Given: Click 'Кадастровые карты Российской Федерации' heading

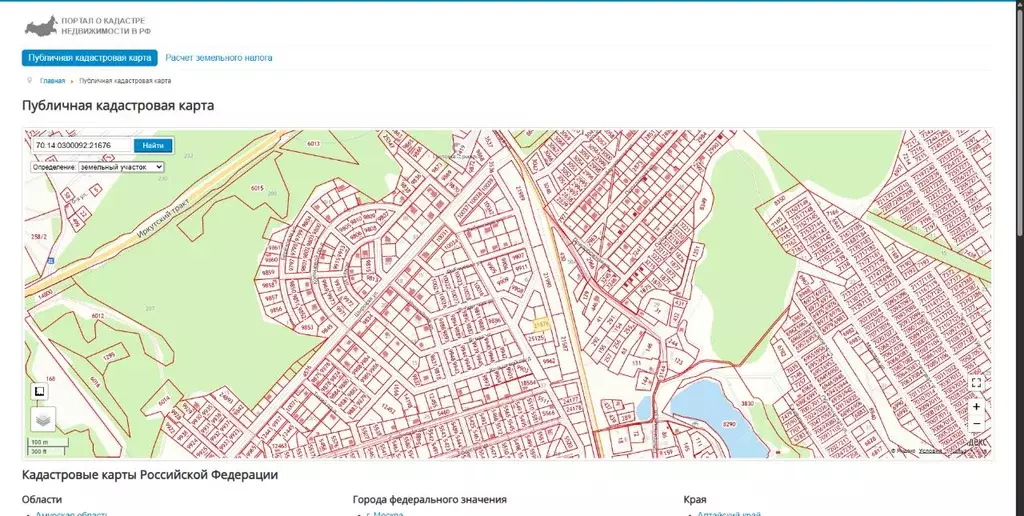Looking at the screenshot, I should [x=150, y=475].
